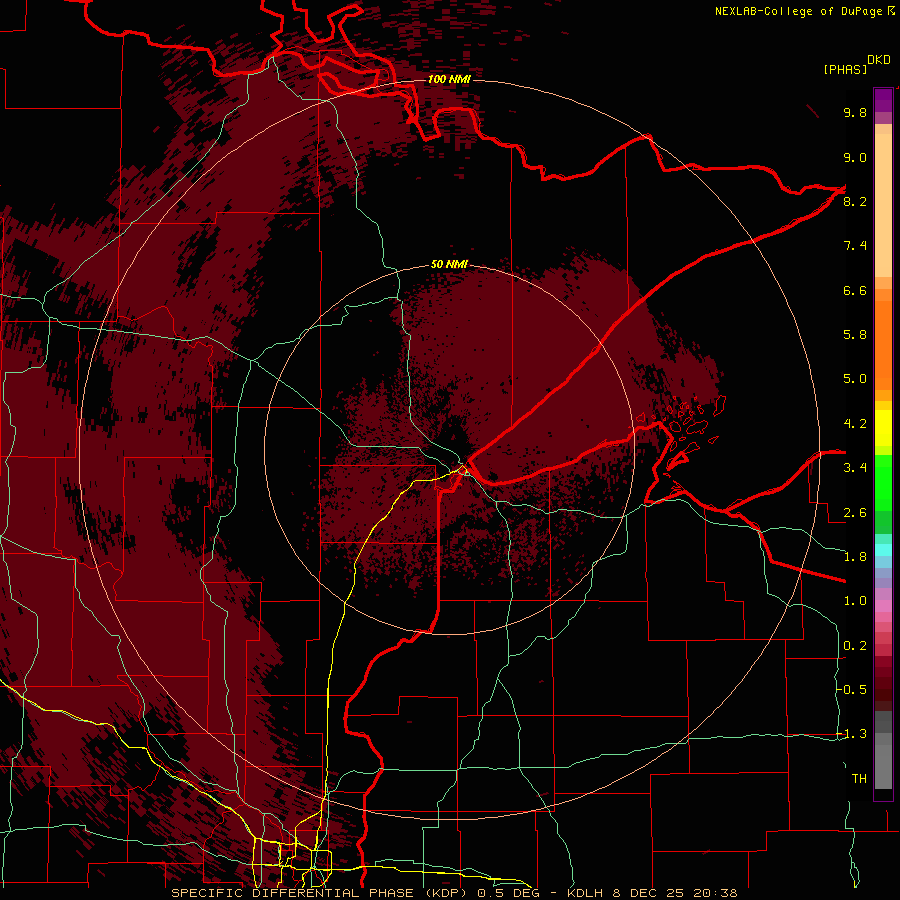Click the -0.5 legend value
Screen dimensions: 900x900
click(852, 690)
